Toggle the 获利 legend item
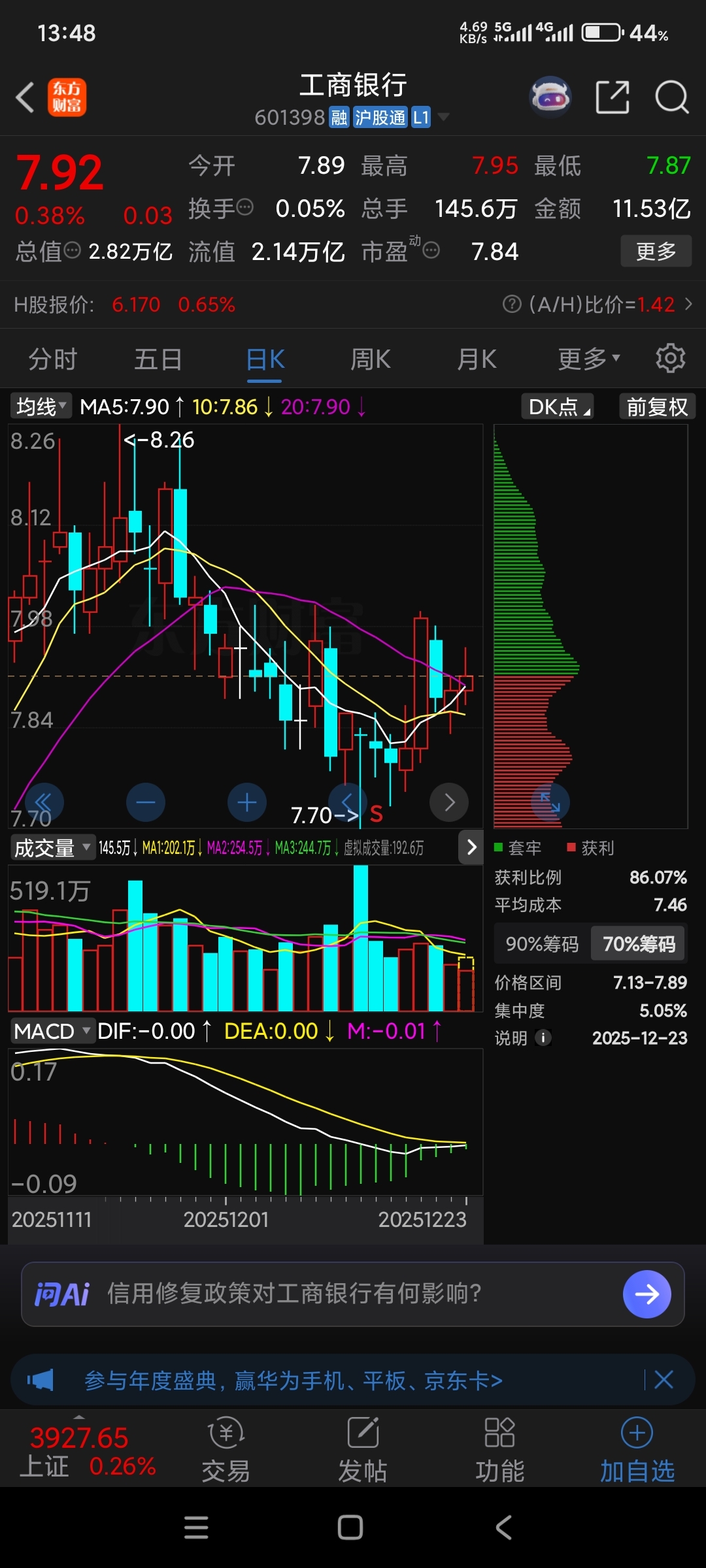 tap(591, 848)
